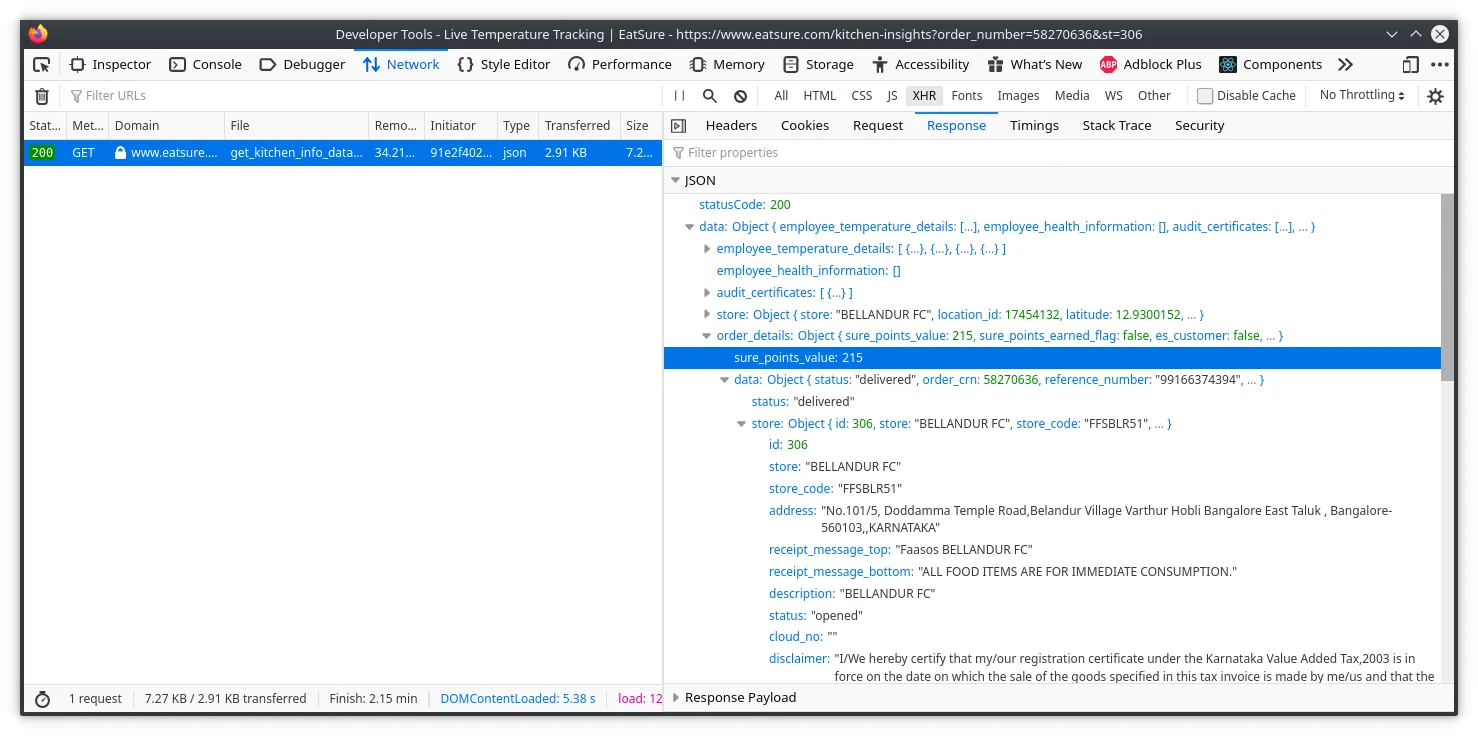
Task: Sort requests by Initiator column
Action: coord(460,126)
